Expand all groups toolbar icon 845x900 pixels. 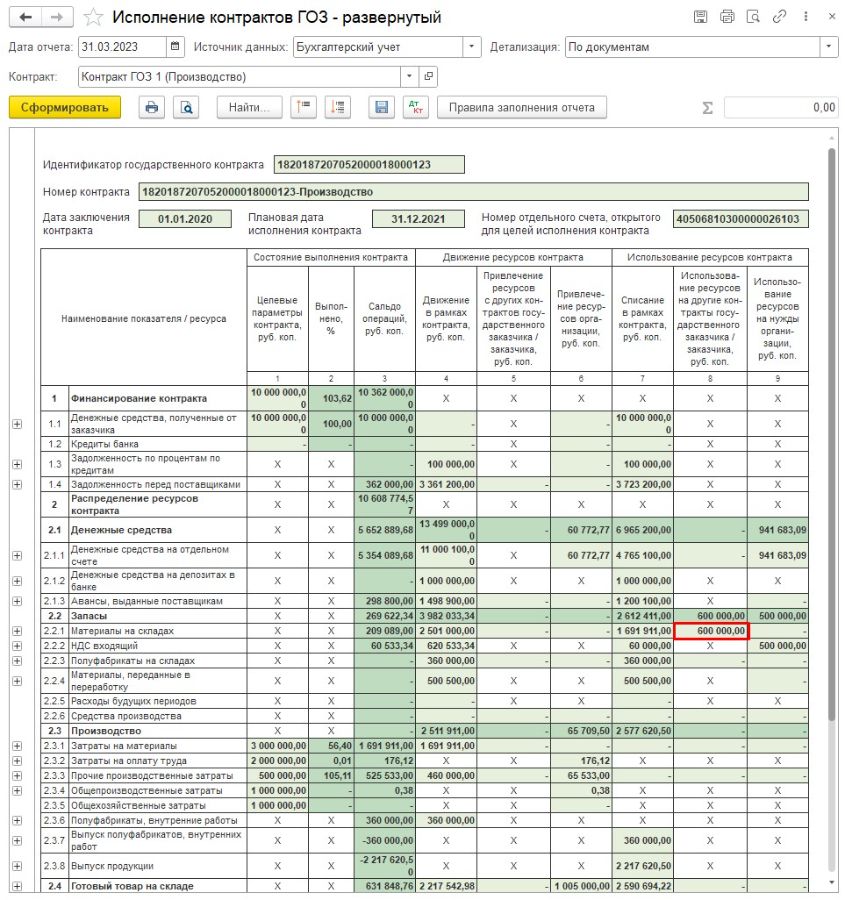pos(338,107)
